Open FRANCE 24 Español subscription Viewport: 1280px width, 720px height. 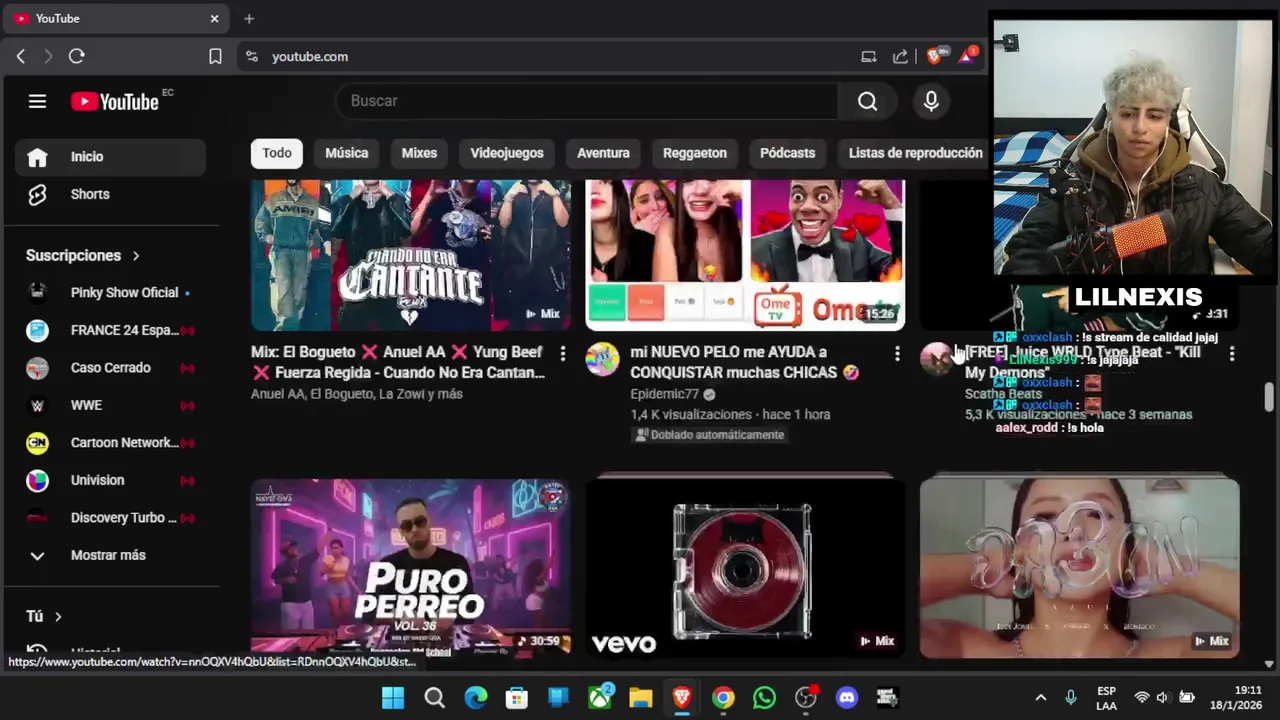110,330
